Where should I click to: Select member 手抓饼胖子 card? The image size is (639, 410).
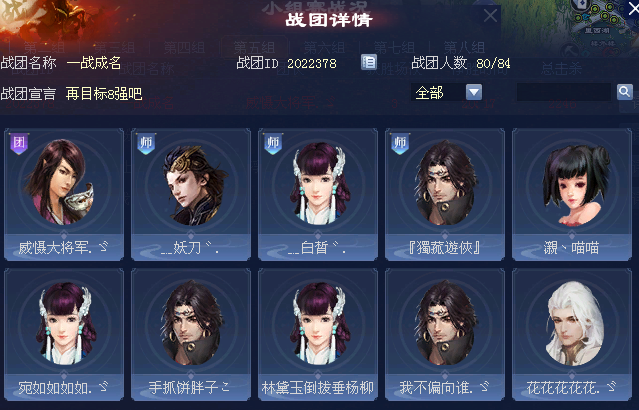[191, 335]
